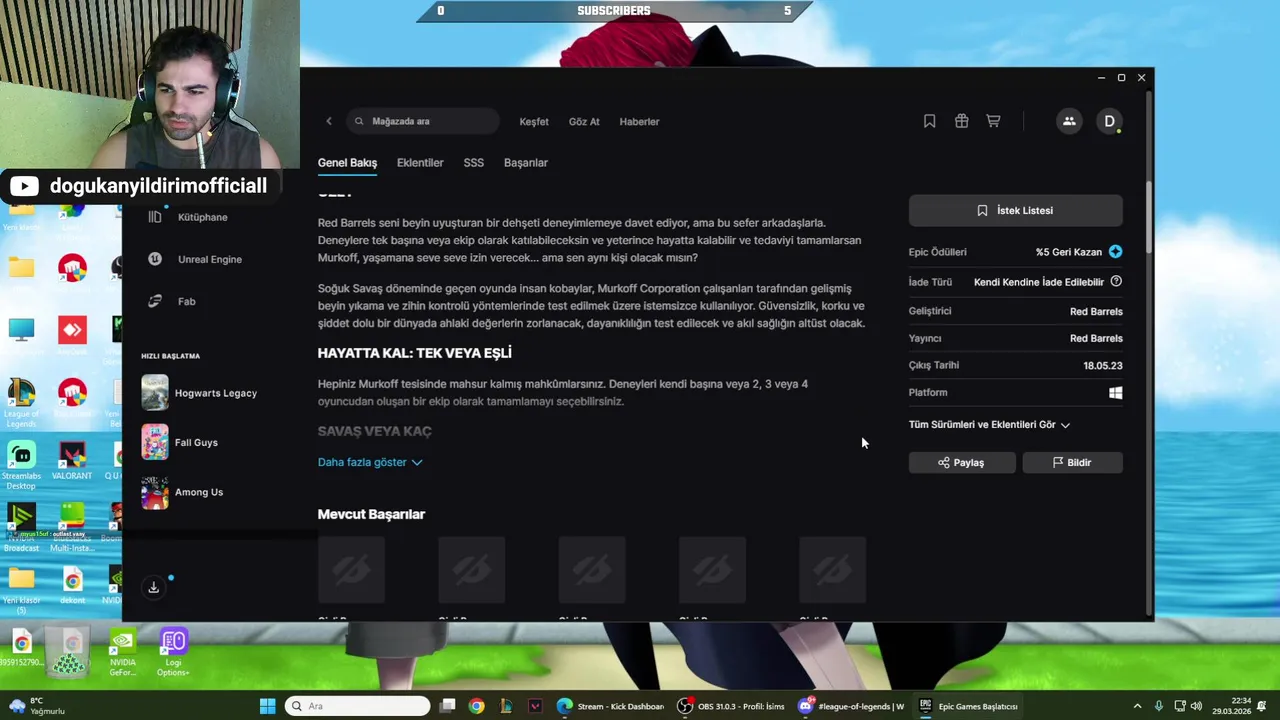Open the İade Türü help question icon
Image resolution: width=1280 pixels, height=720 pixels.
click(1116, 282)
